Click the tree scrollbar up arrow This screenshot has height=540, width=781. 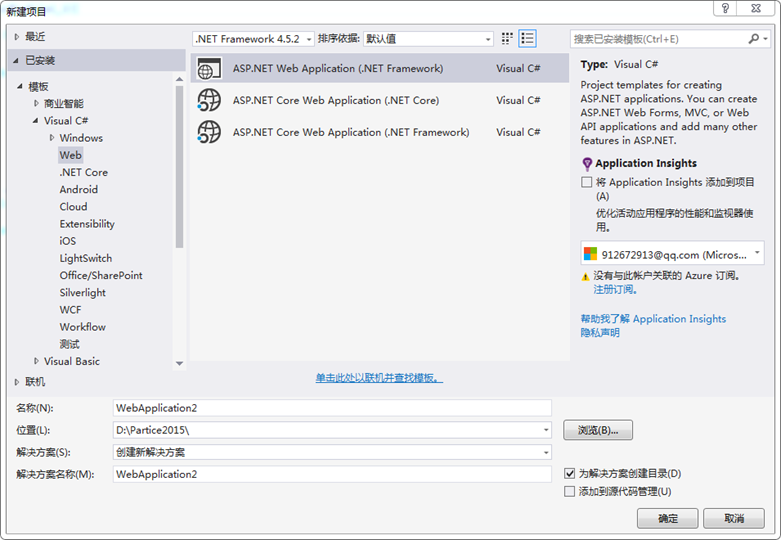(179, 79)
